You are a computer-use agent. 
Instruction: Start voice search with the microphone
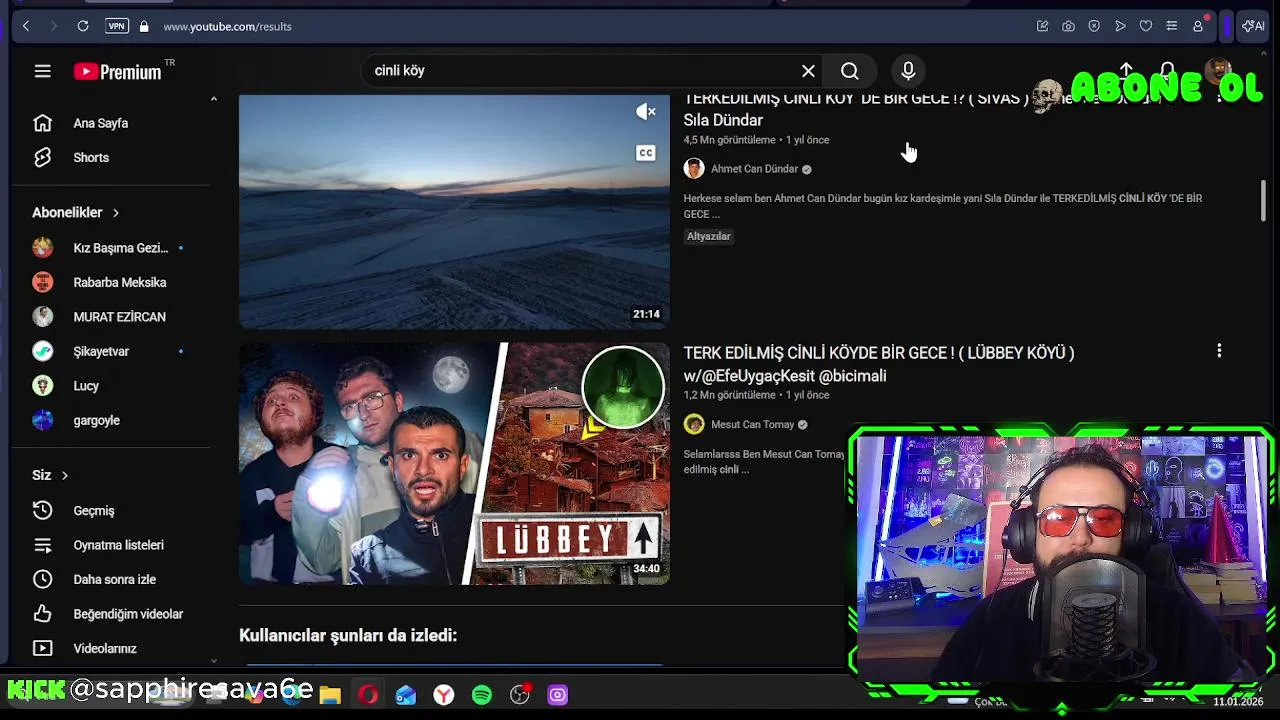click(908, 71)
